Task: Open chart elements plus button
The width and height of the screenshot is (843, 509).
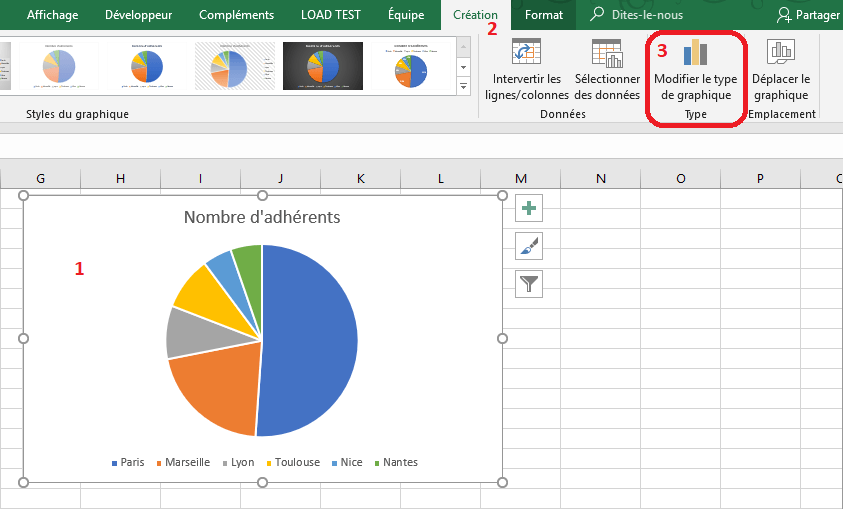Action: click(529, 209)
